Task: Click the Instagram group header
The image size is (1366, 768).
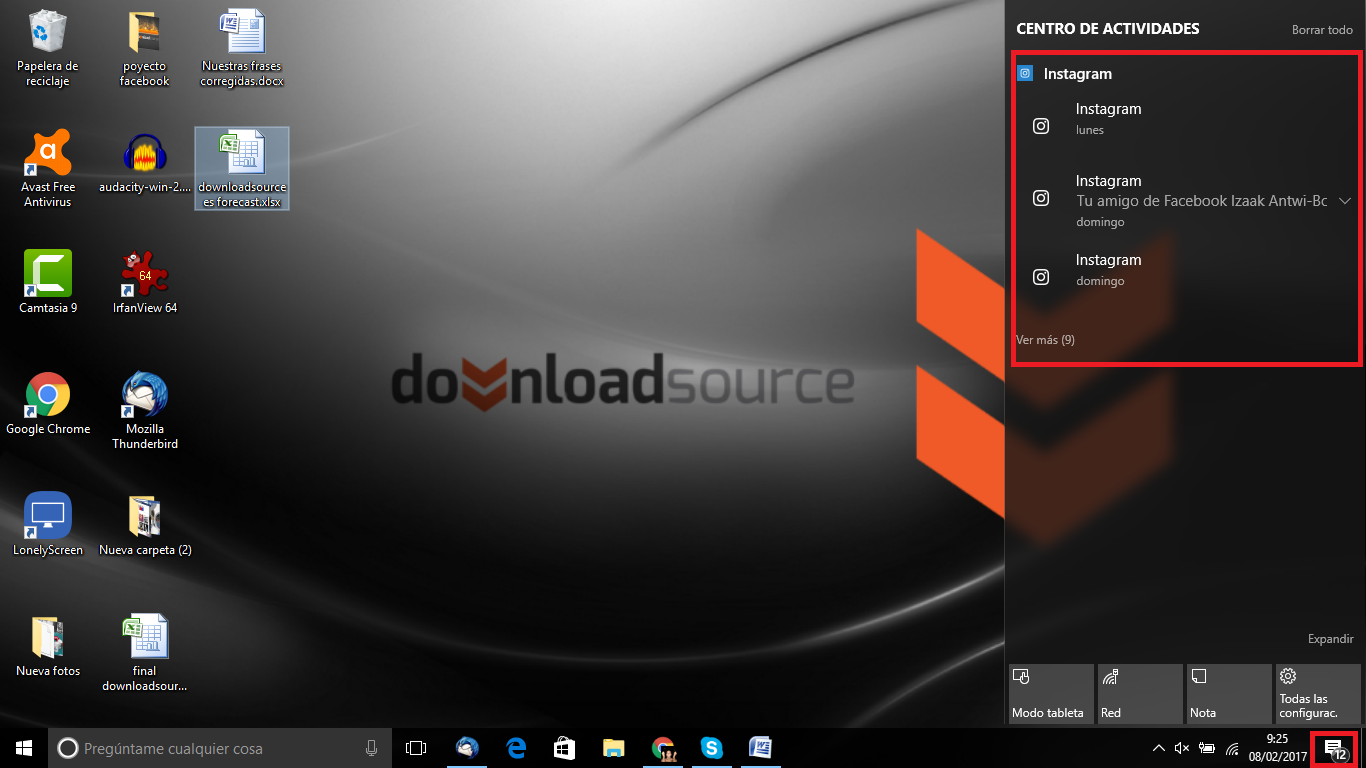Action: click(1078, 74)
